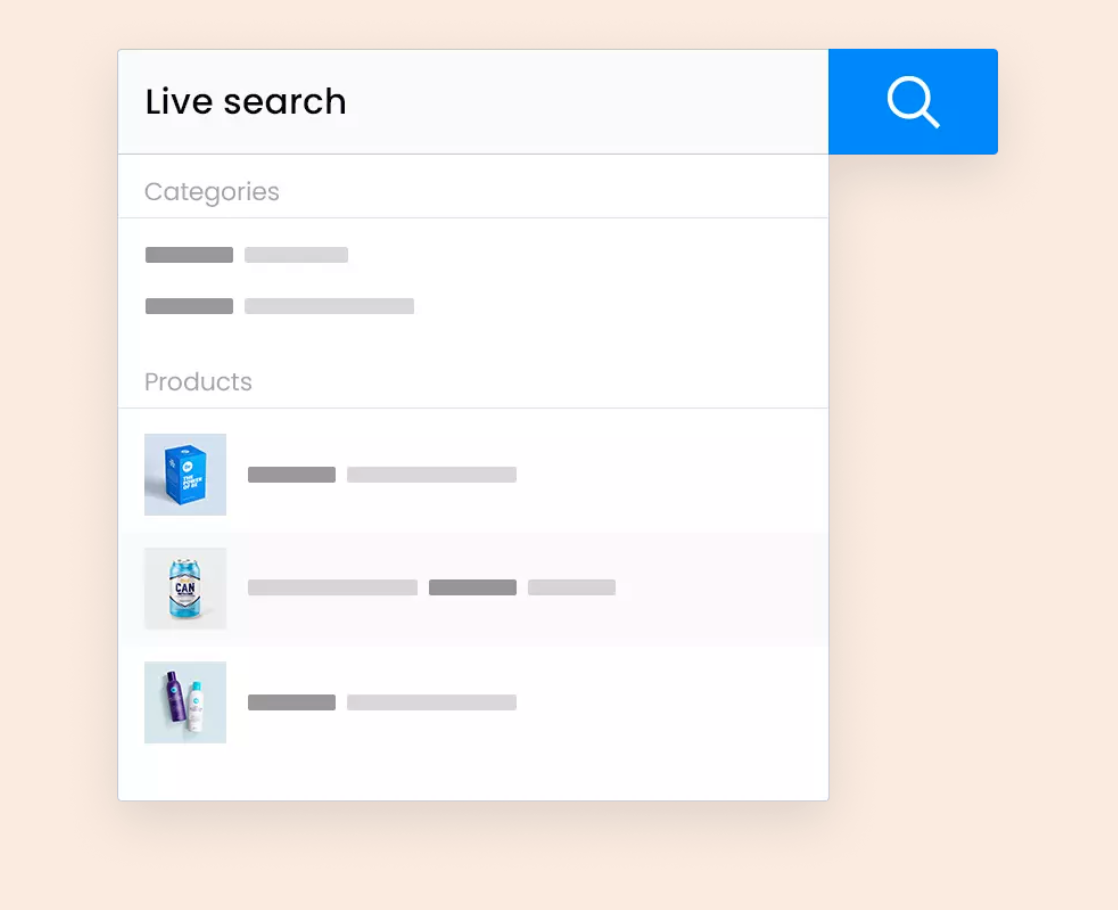Choose the highlighted CAN product result text
1118x910 pixels.
(431, 588)
